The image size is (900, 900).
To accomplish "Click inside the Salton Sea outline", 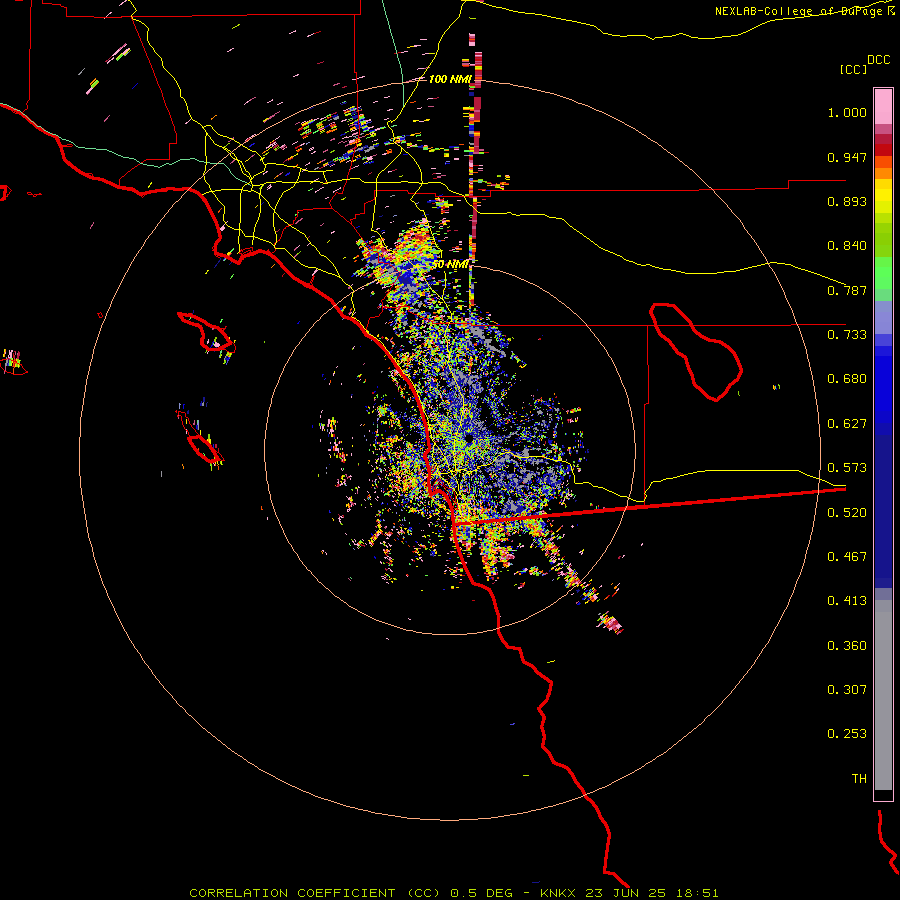I will (697, 353).
